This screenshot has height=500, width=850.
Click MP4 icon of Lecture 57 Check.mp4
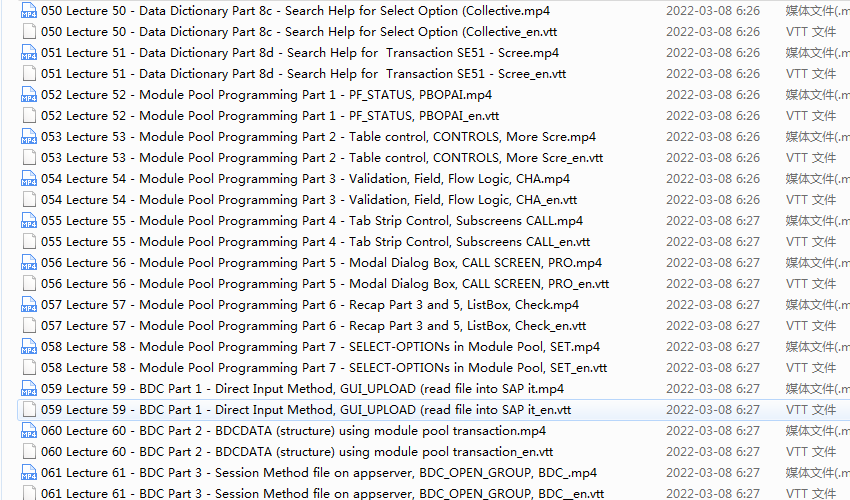click(29, 305)
